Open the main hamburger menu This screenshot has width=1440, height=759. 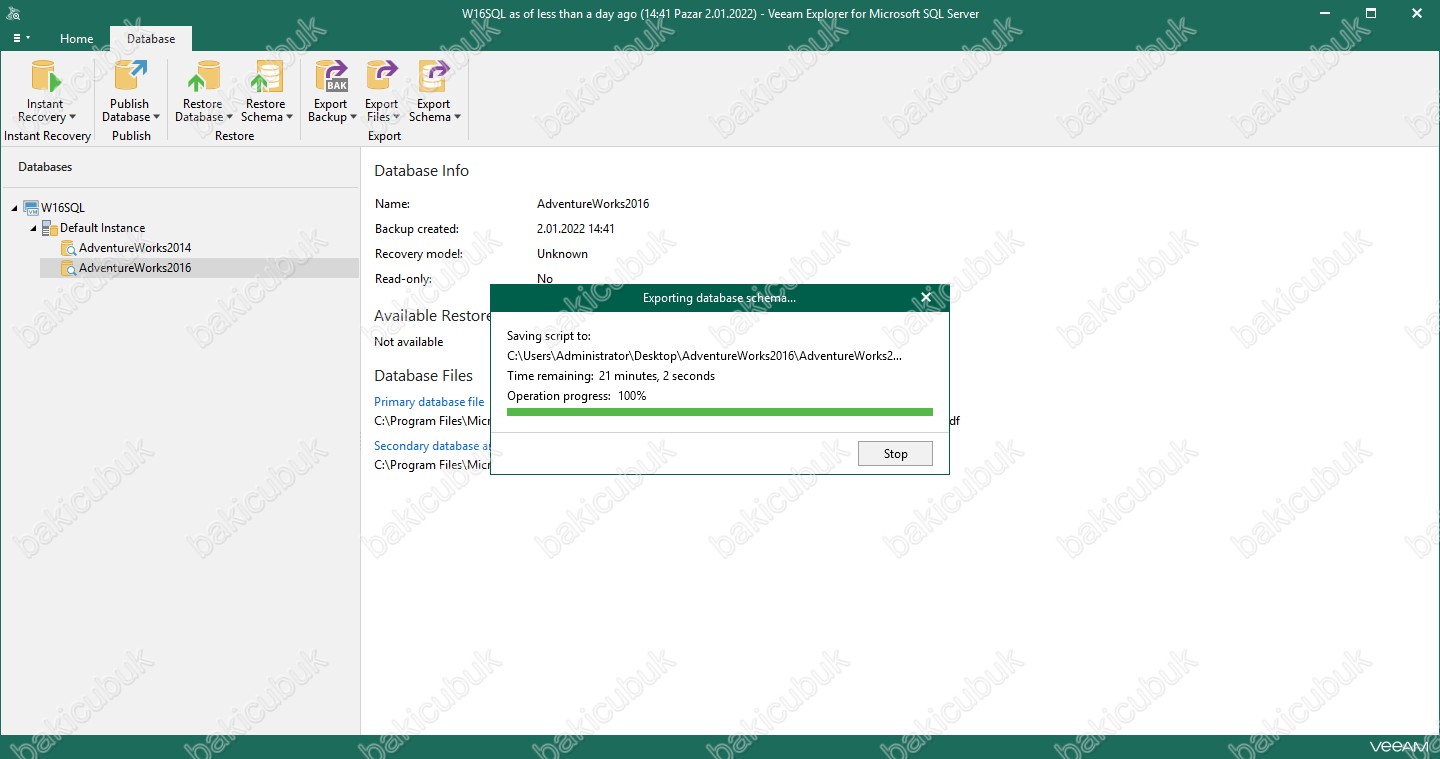[x=20, y=38]
